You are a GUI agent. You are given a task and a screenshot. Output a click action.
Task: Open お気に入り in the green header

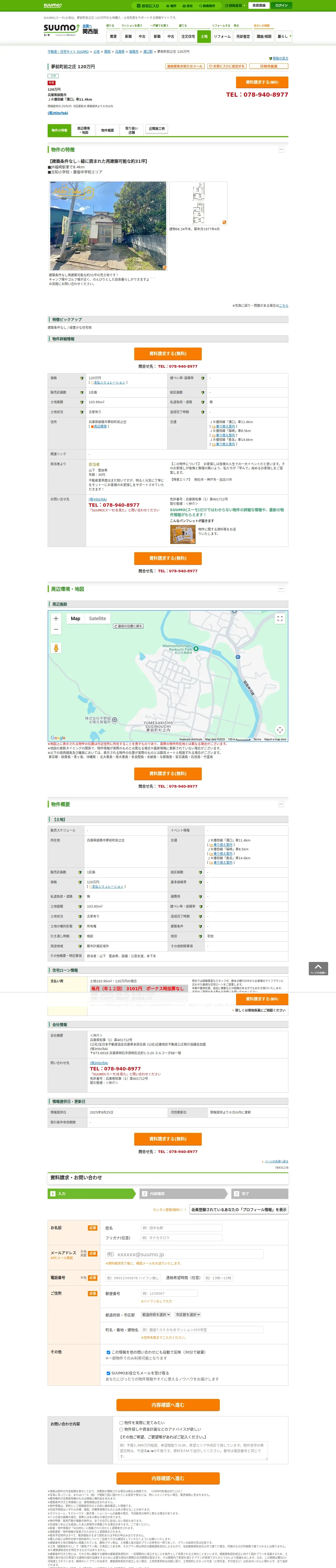pyautogui.click(x=148, y=5)
